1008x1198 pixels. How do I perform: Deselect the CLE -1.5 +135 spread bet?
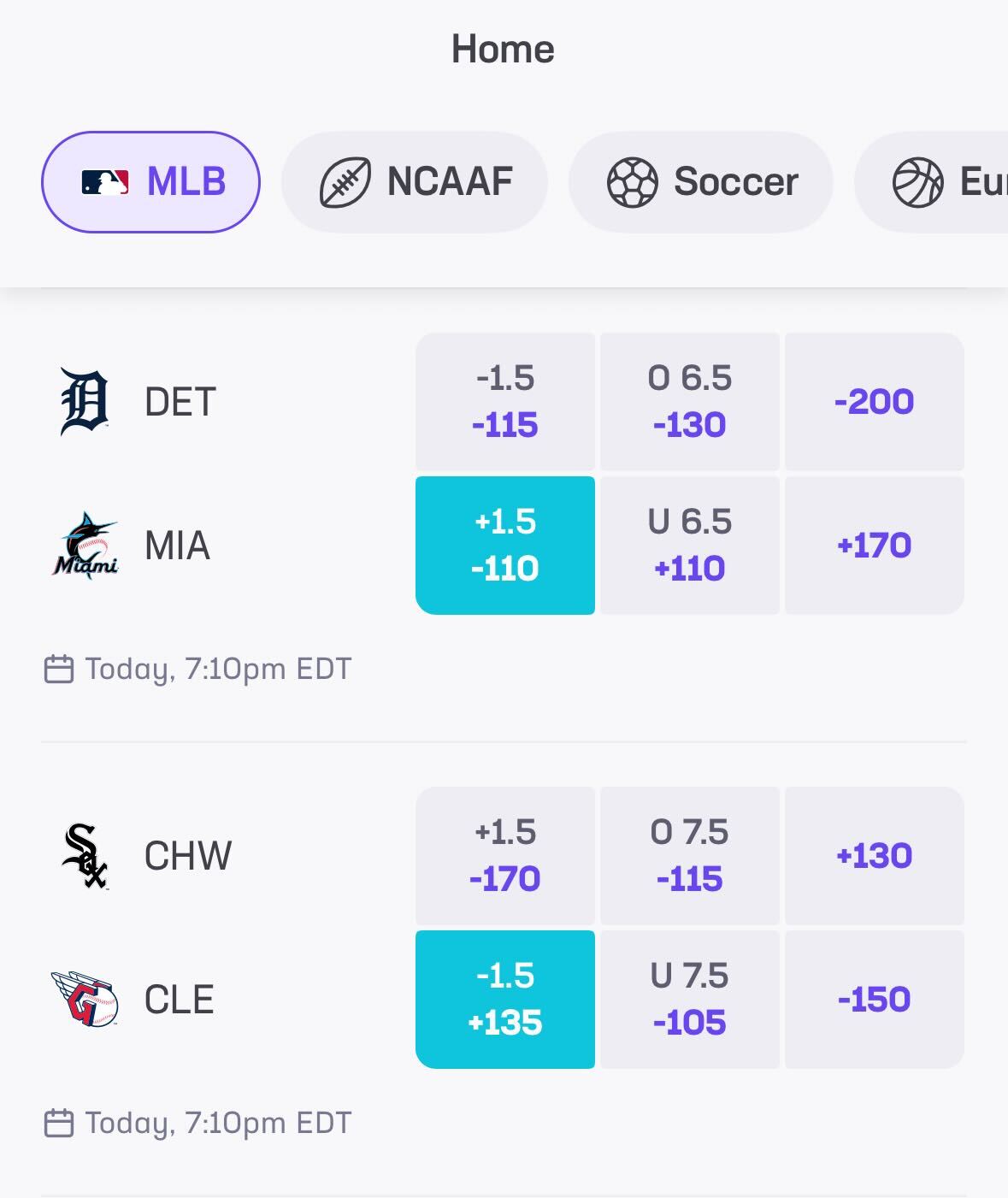(x=505, y=998)
